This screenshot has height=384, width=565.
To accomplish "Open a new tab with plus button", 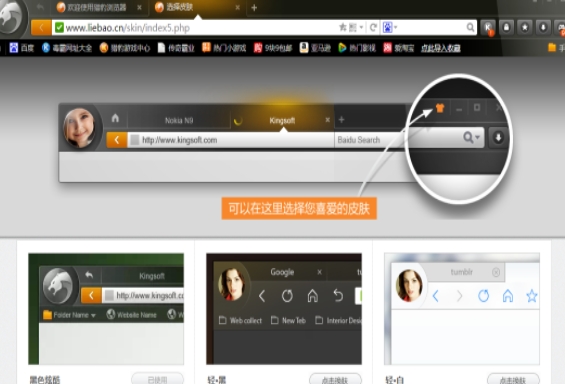I will 254,8.
